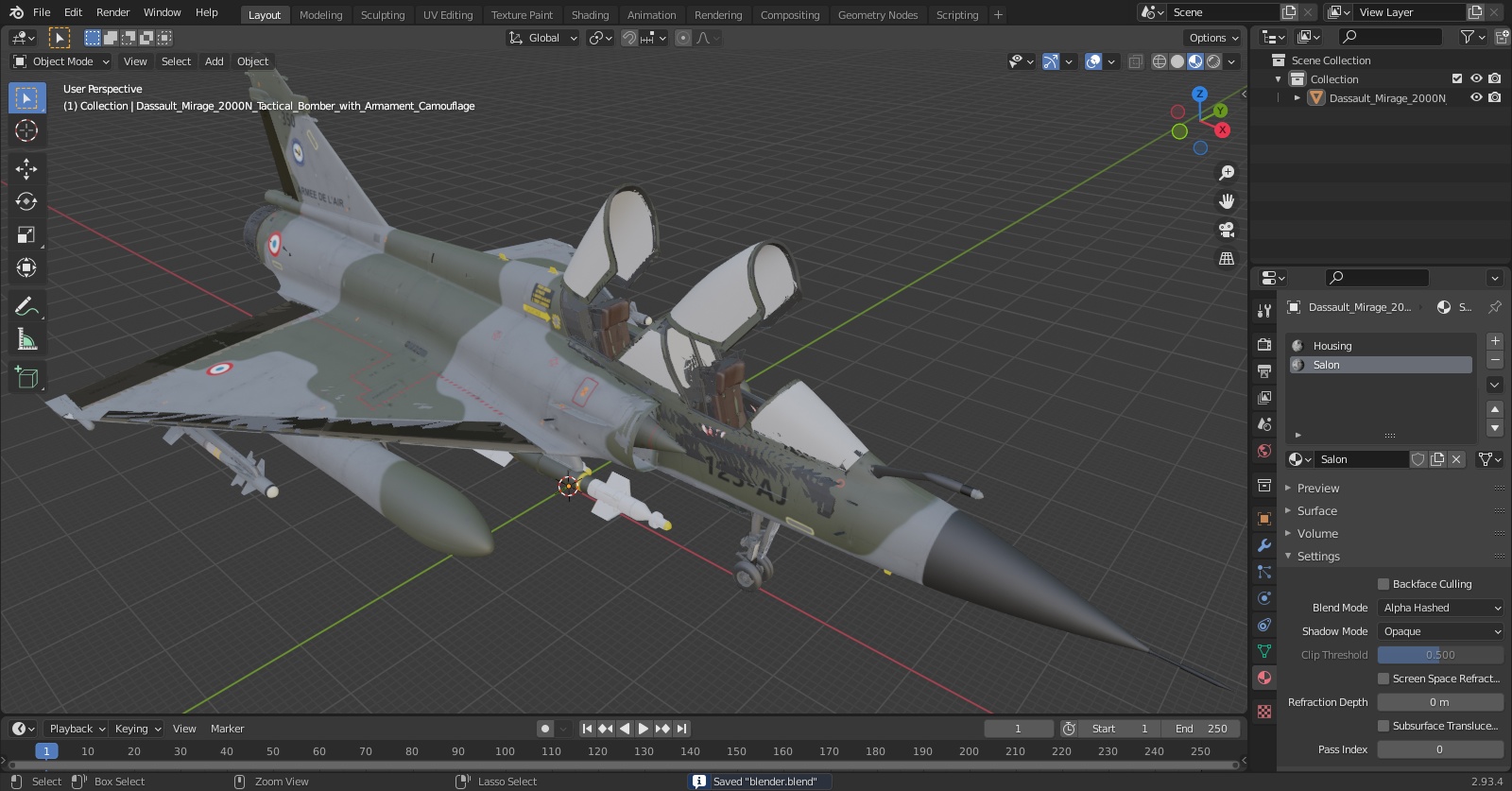
Task: Expand the Surface panel
Action: pyautogui.click(x=1316, y=511)
